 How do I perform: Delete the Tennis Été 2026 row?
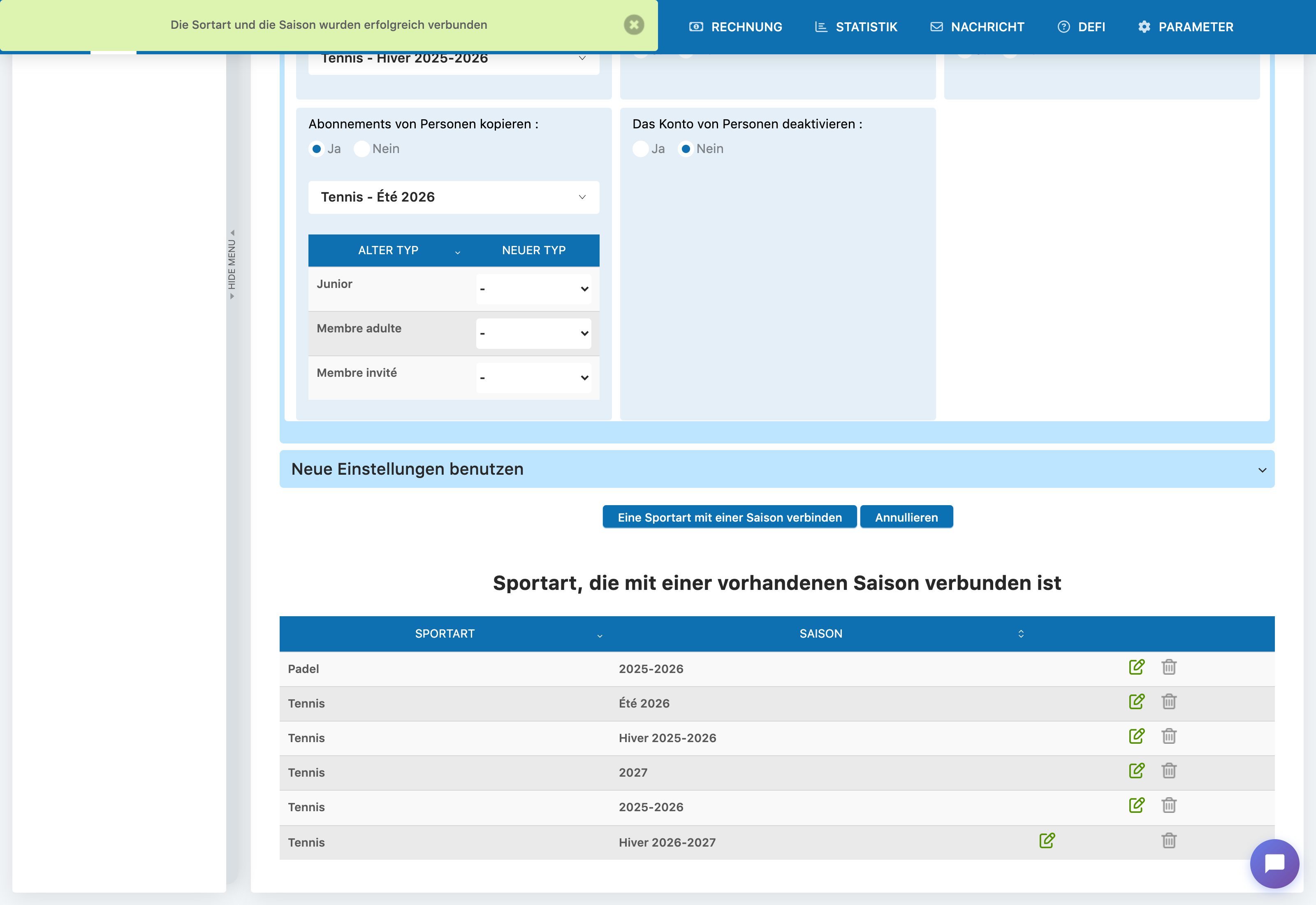[1169, 701]
